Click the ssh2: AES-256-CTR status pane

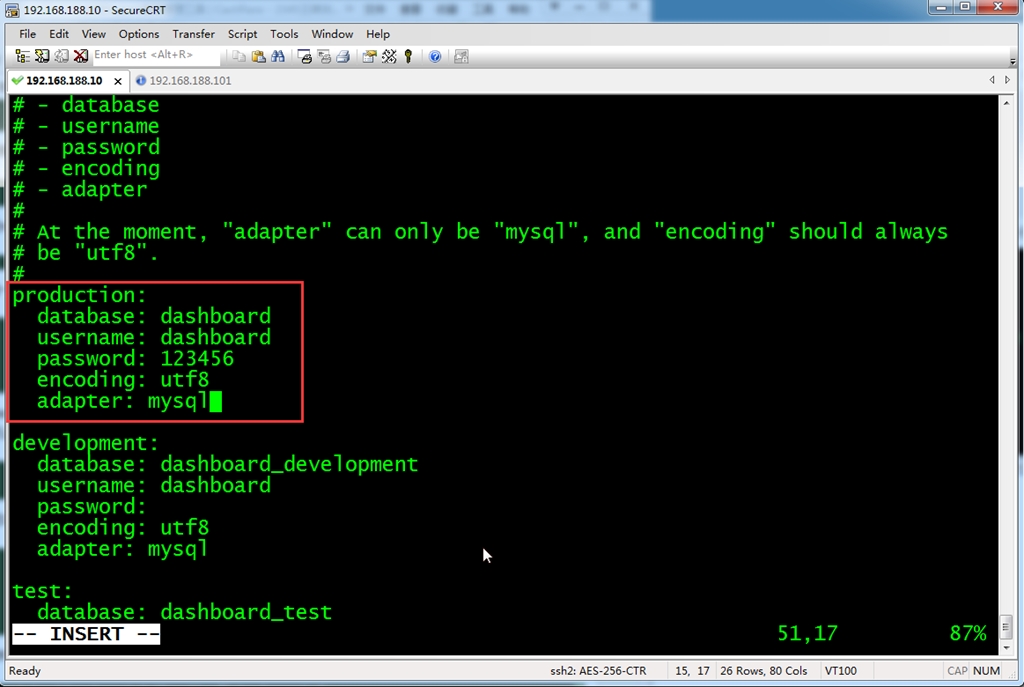tap(600, 671)
